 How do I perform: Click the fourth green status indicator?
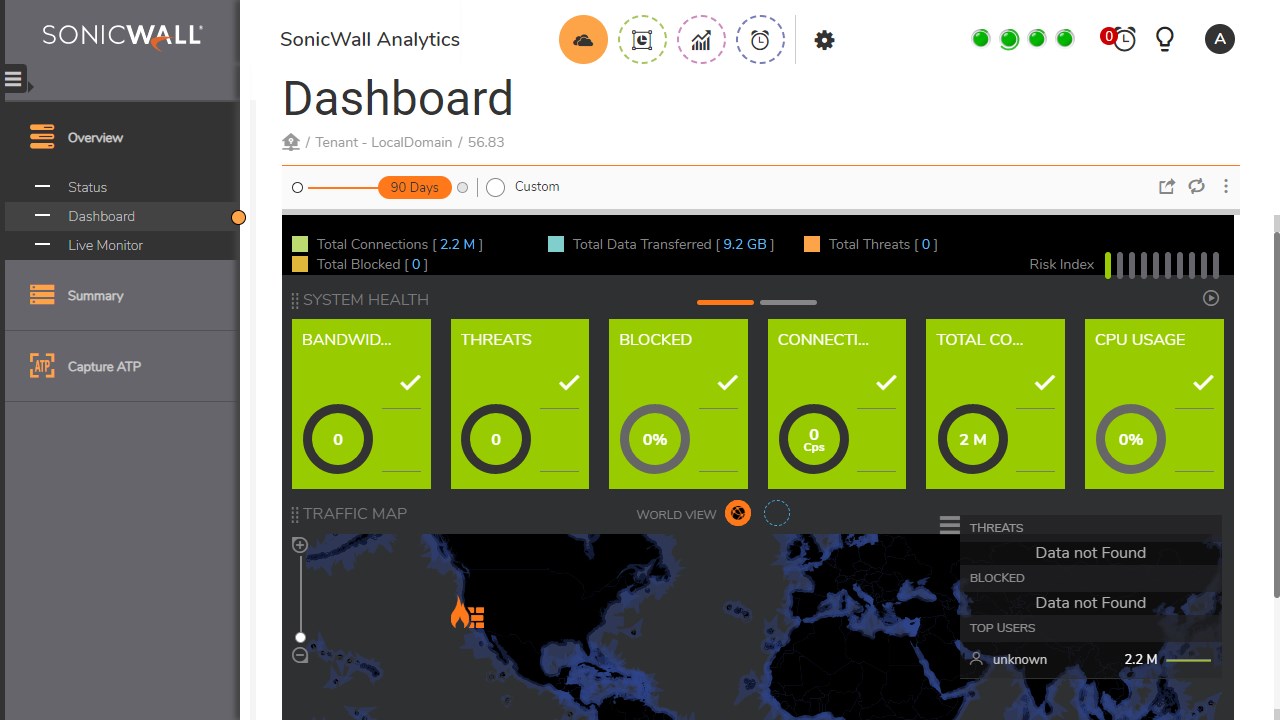(1065, 39)
